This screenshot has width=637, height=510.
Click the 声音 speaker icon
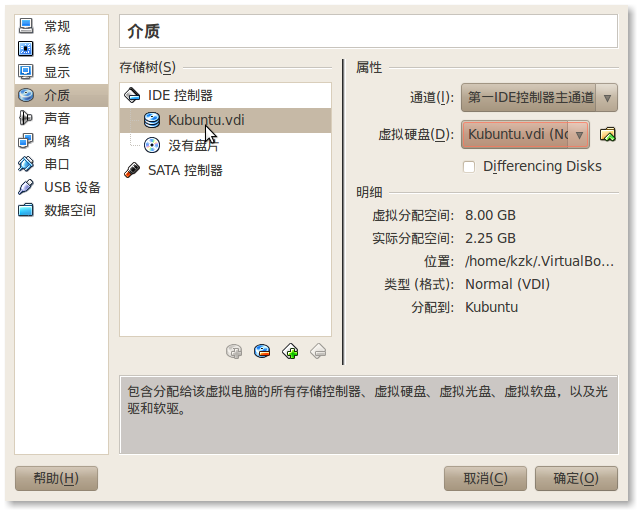point(26,118)
